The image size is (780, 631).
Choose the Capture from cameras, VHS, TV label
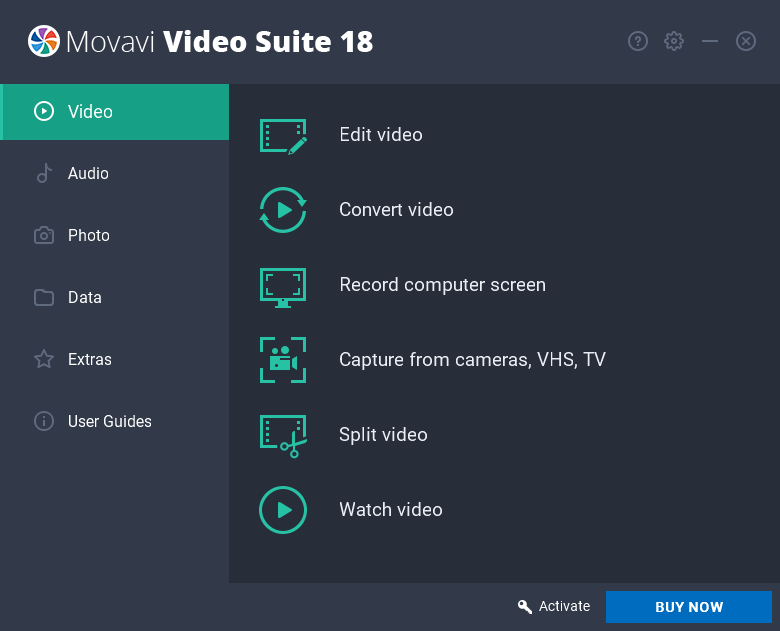pyautogui.click(x=472, y=360)
